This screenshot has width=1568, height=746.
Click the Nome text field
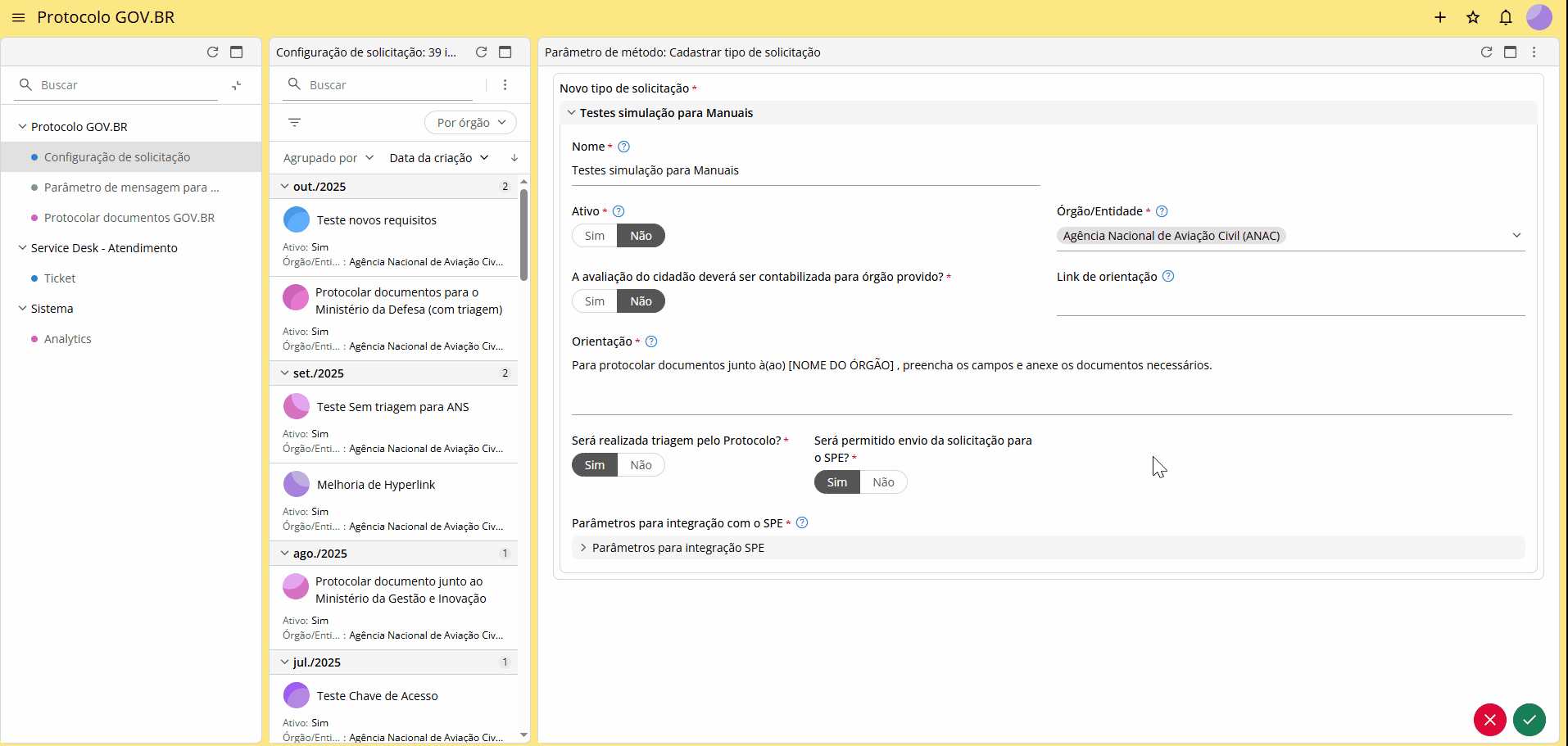(806, 171)
